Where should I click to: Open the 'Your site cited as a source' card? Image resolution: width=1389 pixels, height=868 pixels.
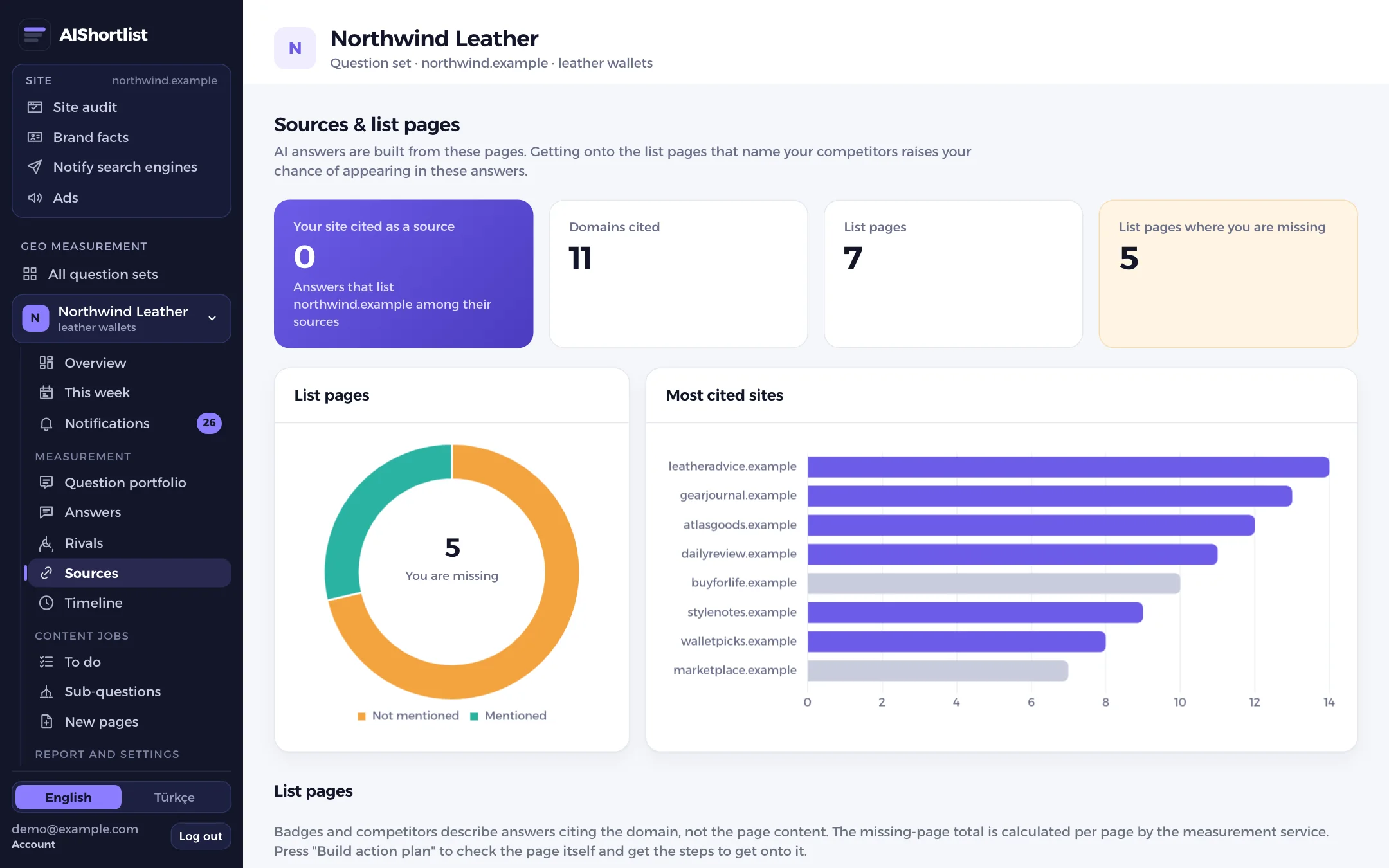pos(403,274)
